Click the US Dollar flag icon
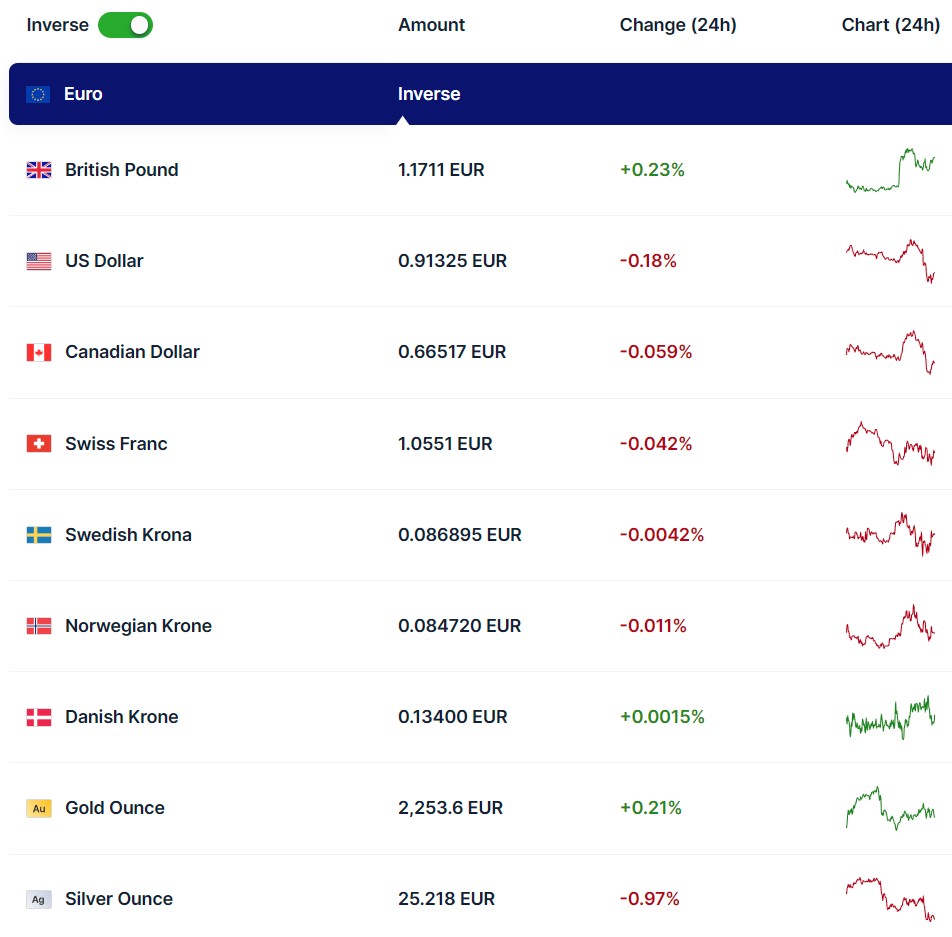Image resolution: width=952 pixels, height=937 pixels. [38, 261]
